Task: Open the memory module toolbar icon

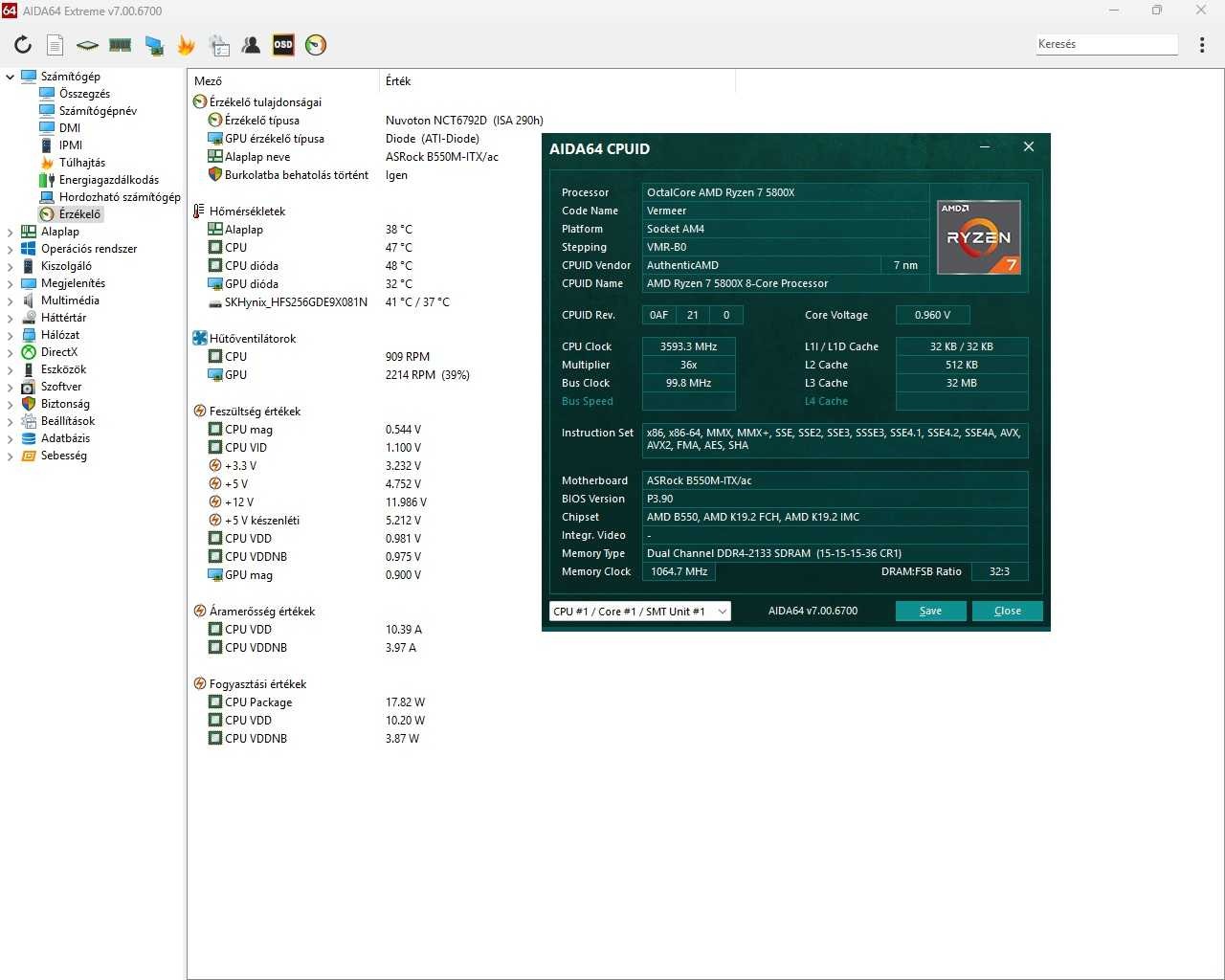Action: 120,44
